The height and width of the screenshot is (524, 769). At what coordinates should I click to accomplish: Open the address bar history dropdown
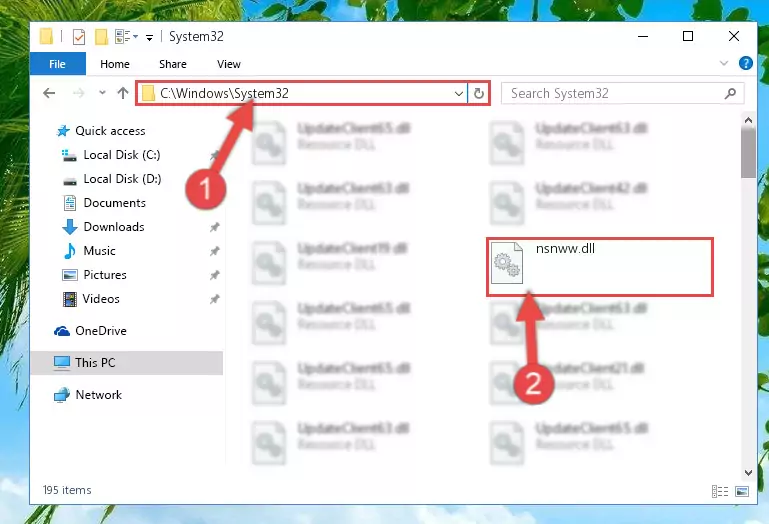coord(459,93)
